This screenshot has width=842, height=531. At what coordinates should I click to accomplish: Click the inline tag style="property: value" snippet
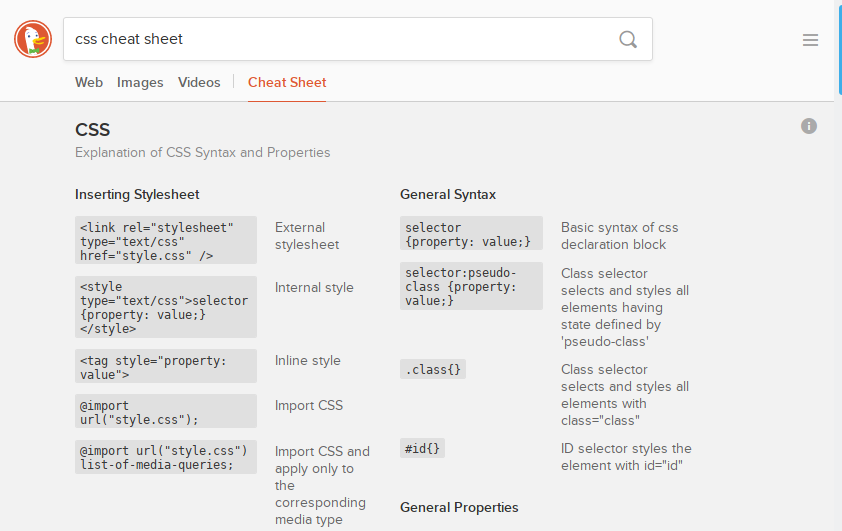coord(166,366)
